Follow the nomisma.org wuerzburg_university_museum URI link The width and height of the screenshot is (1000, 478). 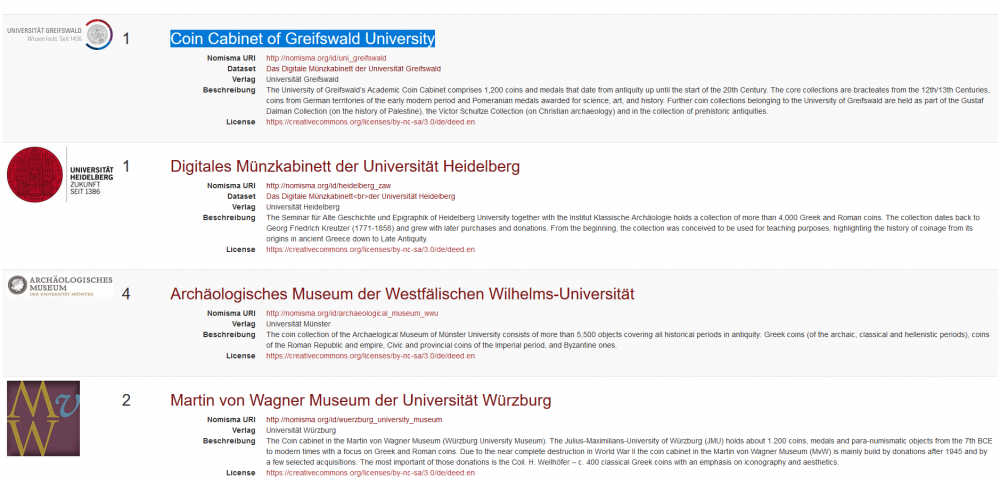tap(340, 420)
